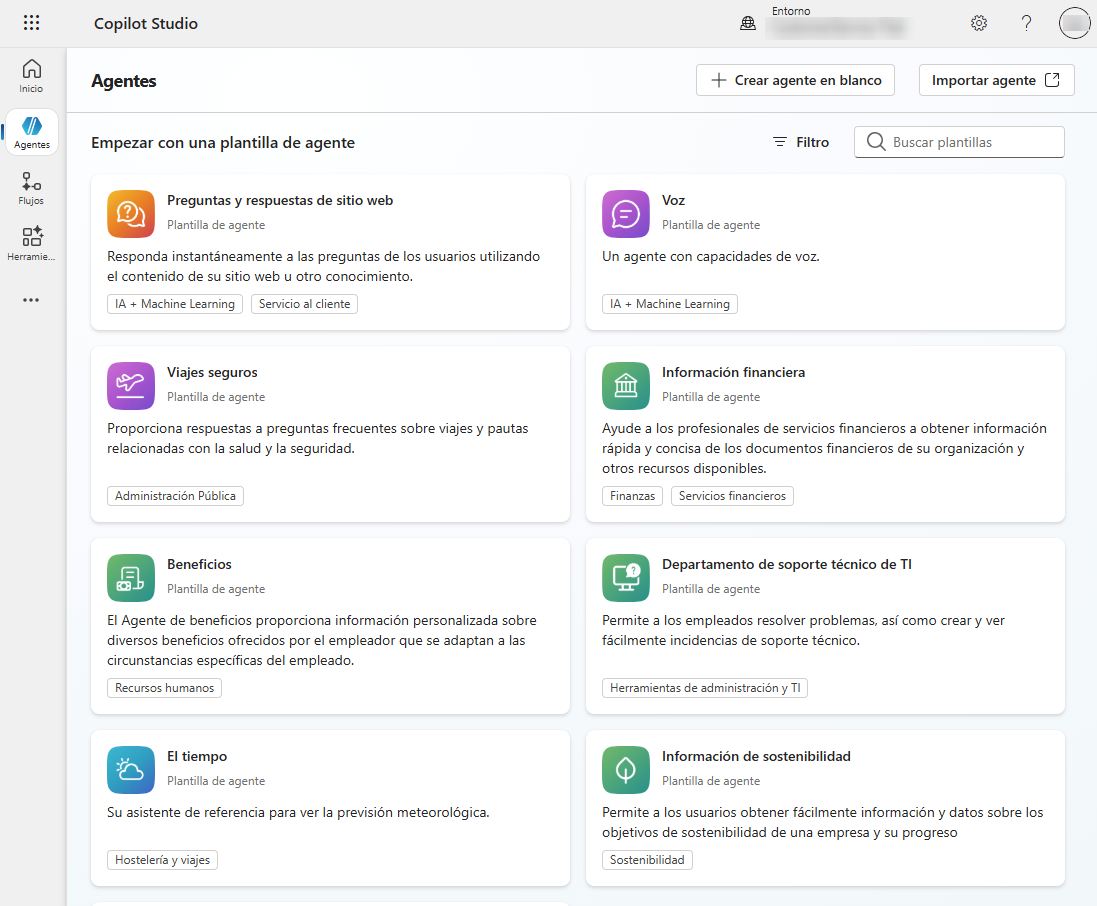Open the Preguntas y respuestas de sitio web template
Image resolution: width=1097 pixels, height=906 pixels.
click(x=280, y=200)
